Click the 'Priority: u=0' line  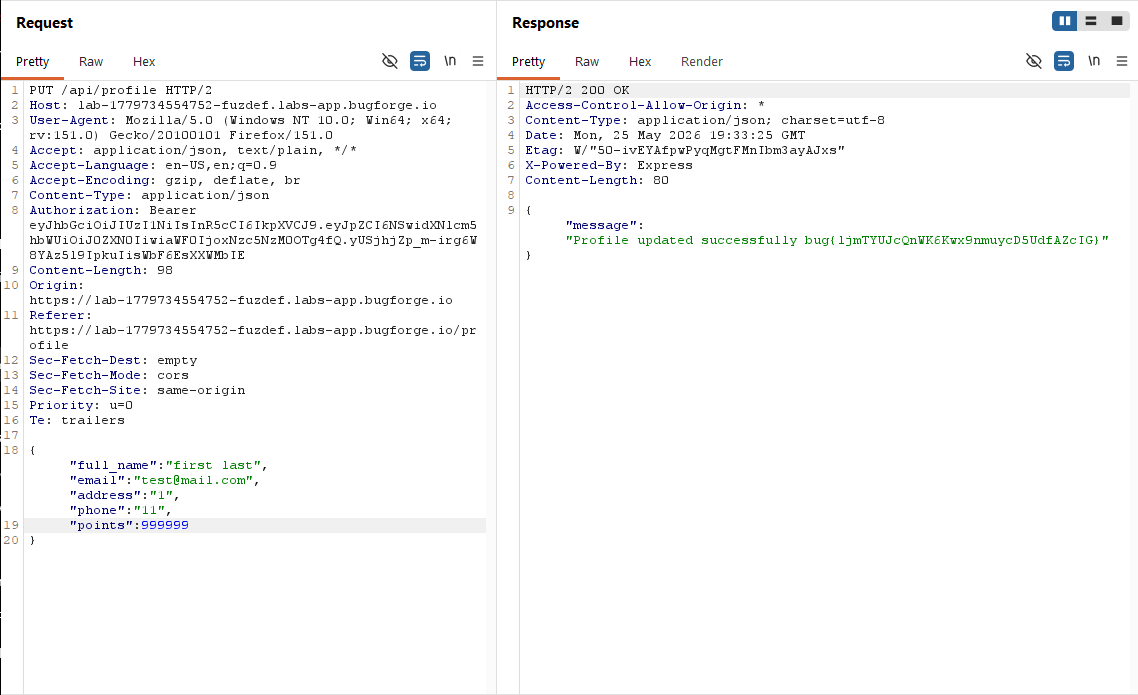point(81,405)
